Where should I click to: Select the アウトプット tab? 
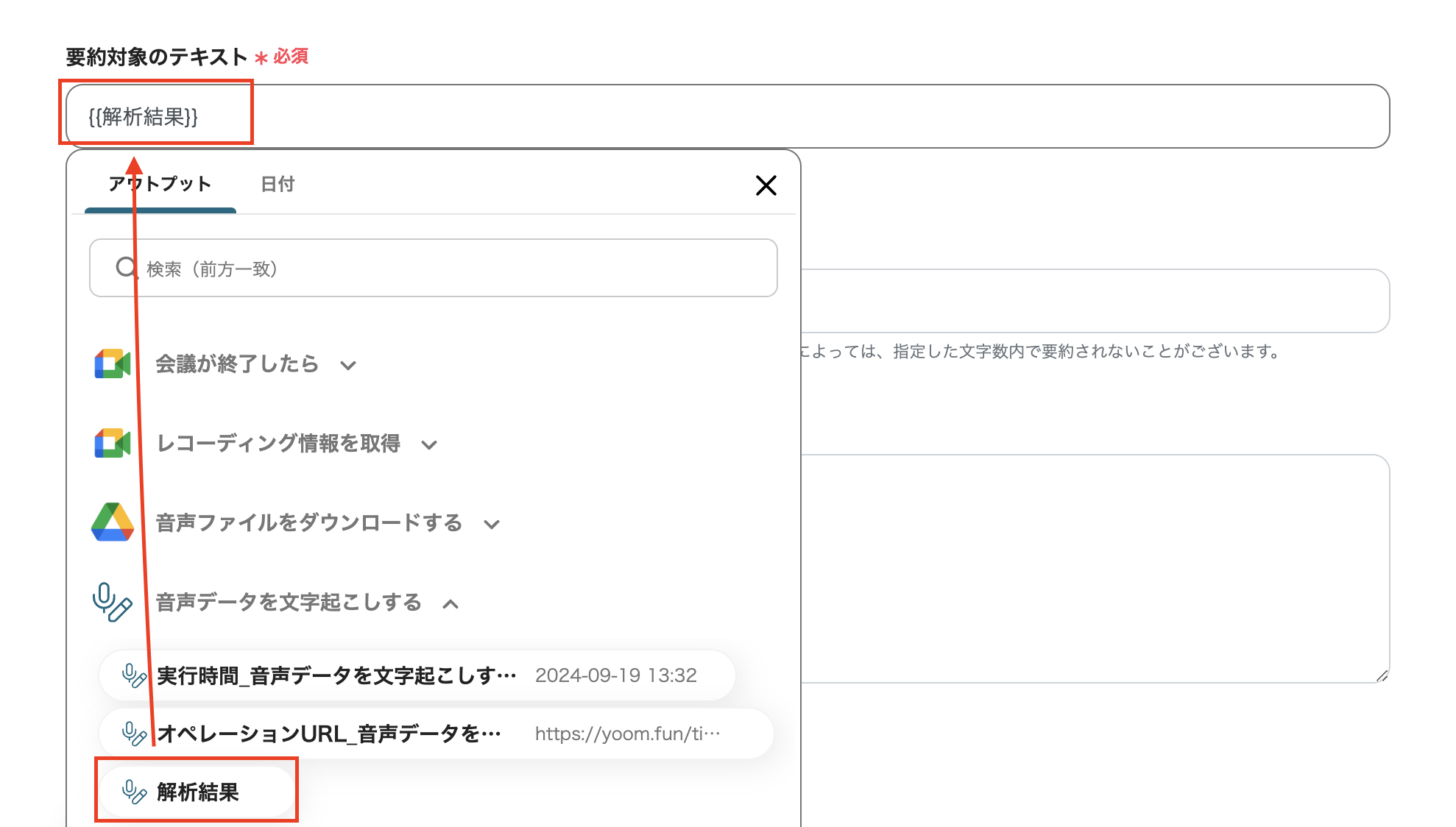159,185
